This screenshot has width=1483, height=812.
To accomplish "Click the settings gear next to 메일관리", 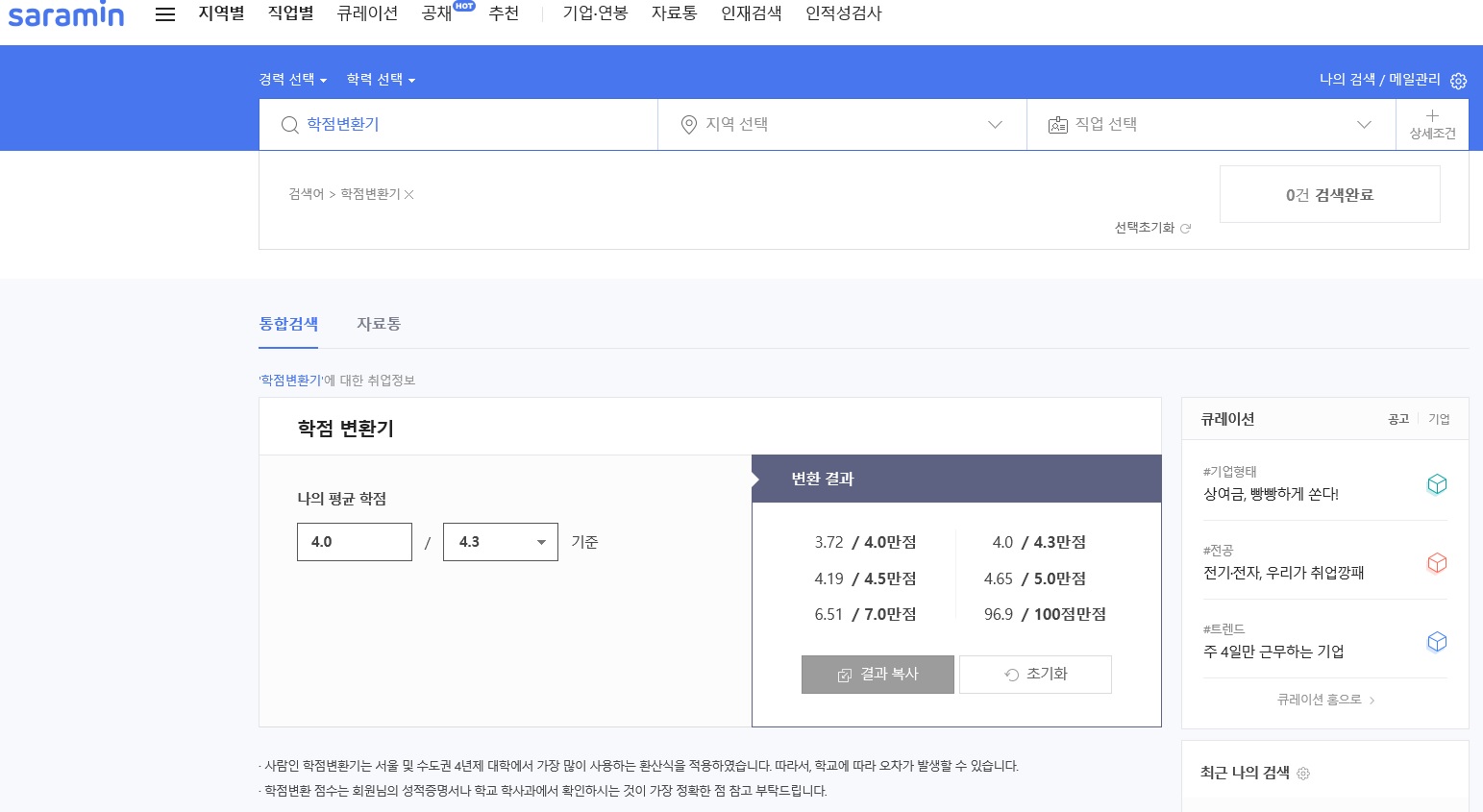I will pos(1458,81).
